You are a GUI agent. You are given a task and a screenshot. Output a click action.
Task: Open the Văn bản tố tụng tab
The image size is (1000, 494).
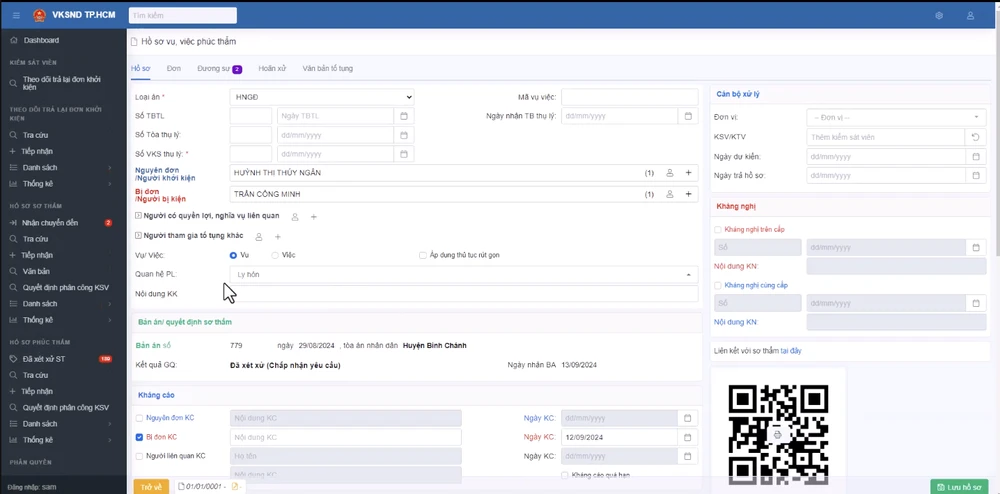(328, 68)
